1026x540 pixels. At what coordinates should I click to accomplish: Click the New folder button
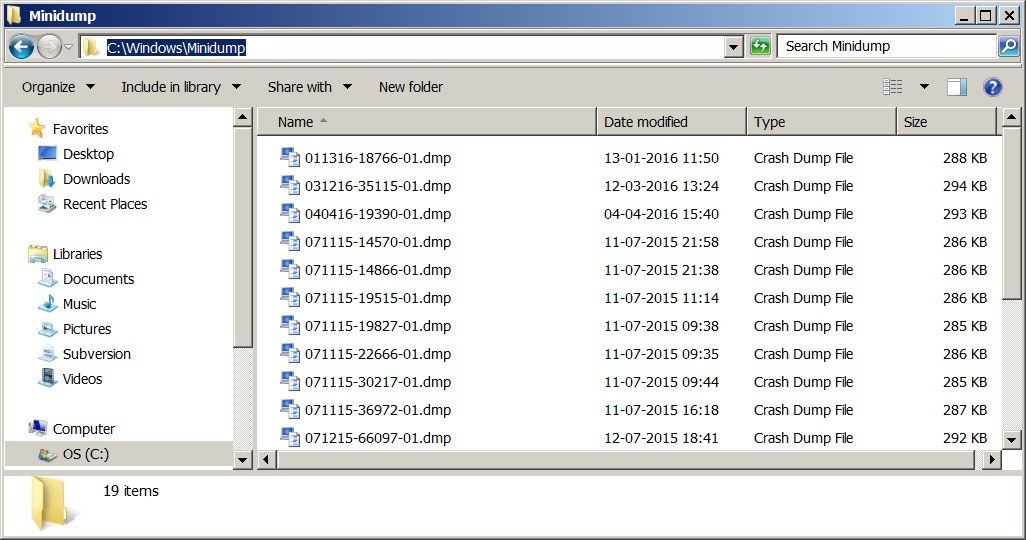410,87
